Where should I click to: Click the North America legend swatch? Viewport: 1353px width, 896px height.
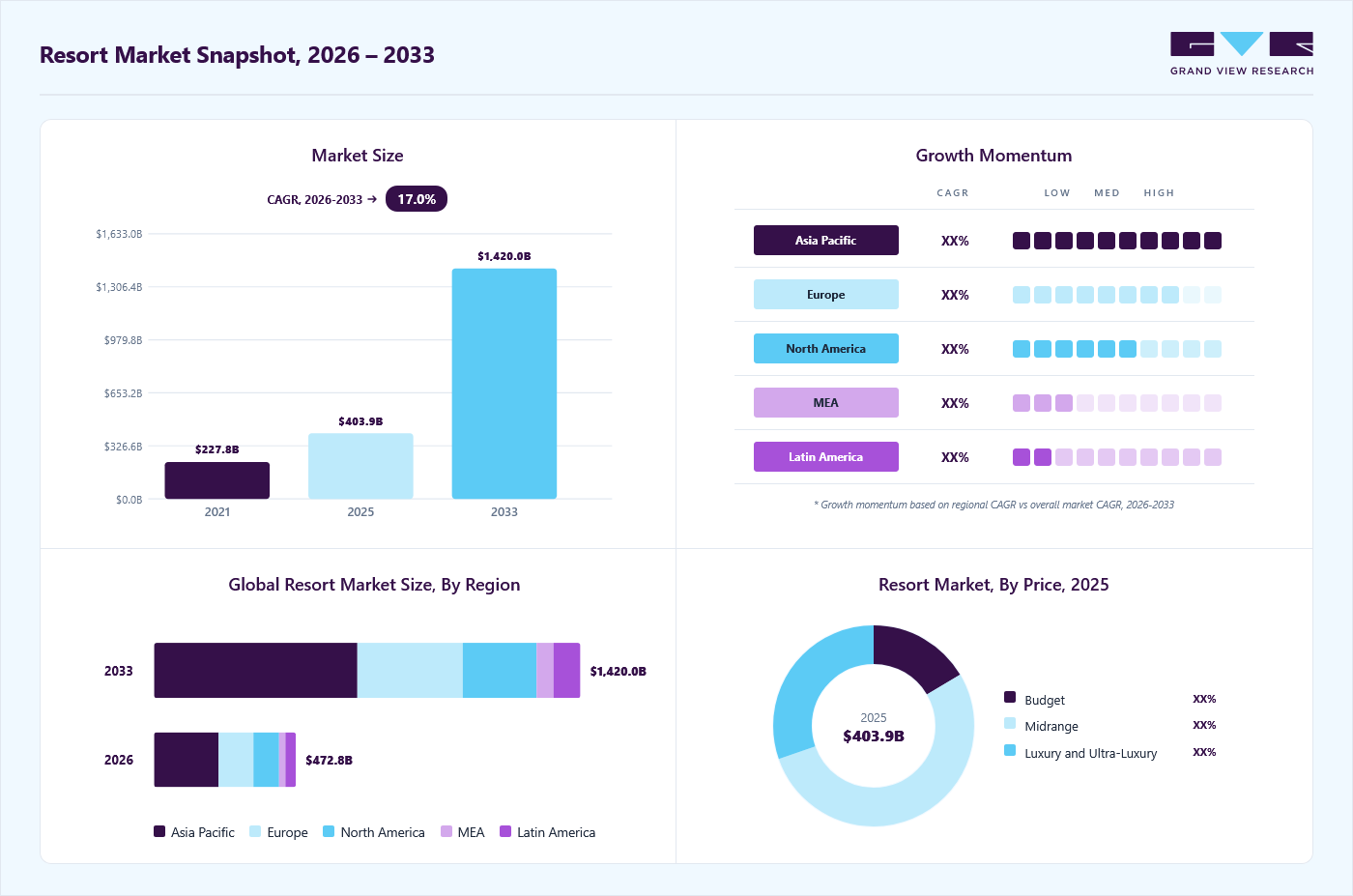[329, 831]
